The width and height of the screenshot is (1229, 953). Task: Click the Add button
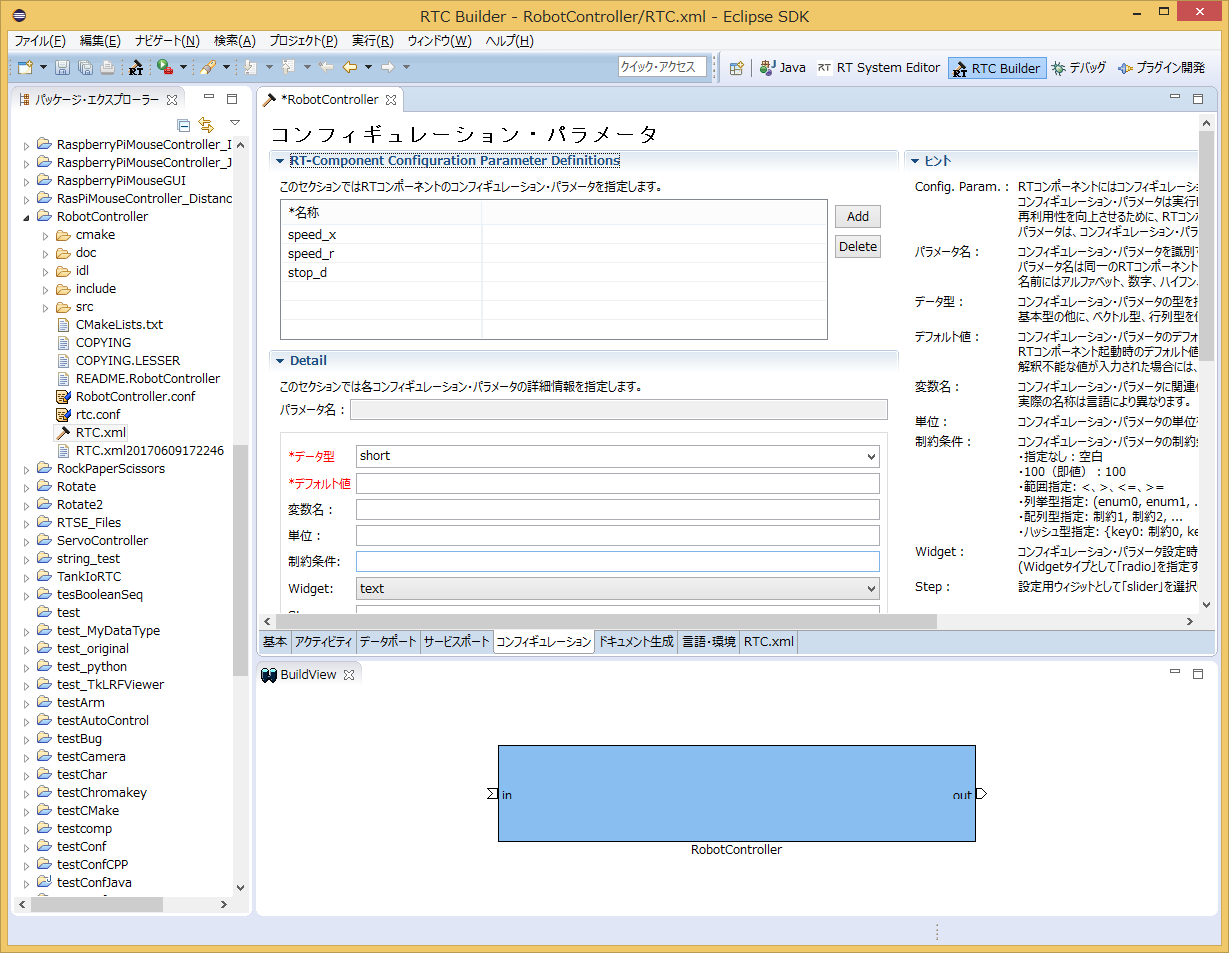pyautogui.click(x=857, y=217)
